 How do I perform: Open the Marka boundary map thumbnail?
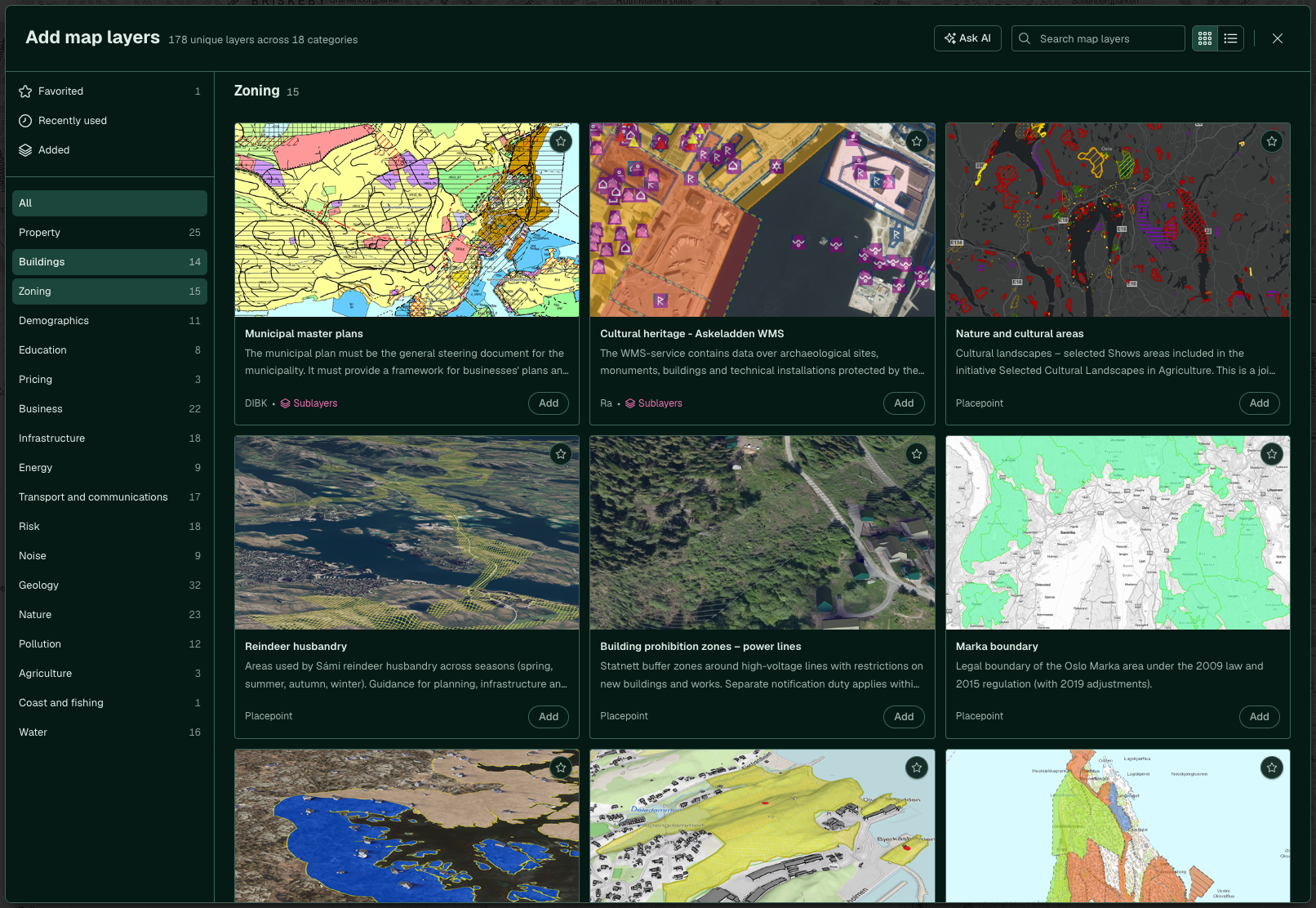tap(1118, 532)
